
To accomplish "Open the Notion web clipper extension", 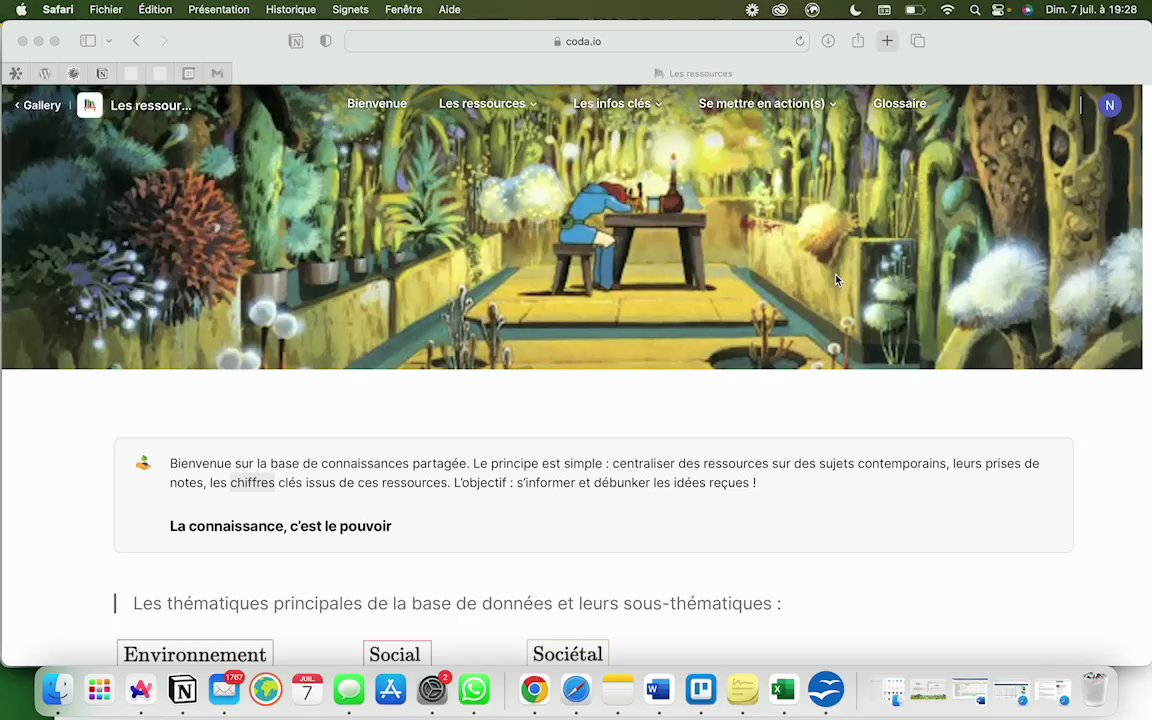I will [x=296, y=41].
